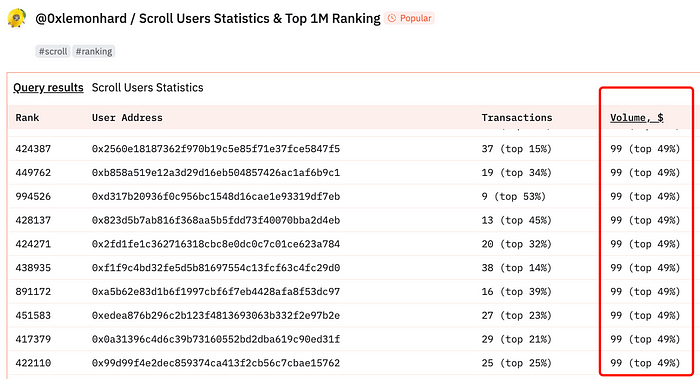Viewport: 700px width, 379px height.
Task: Click rank cell 424387
Action: [x=33, y=149]
